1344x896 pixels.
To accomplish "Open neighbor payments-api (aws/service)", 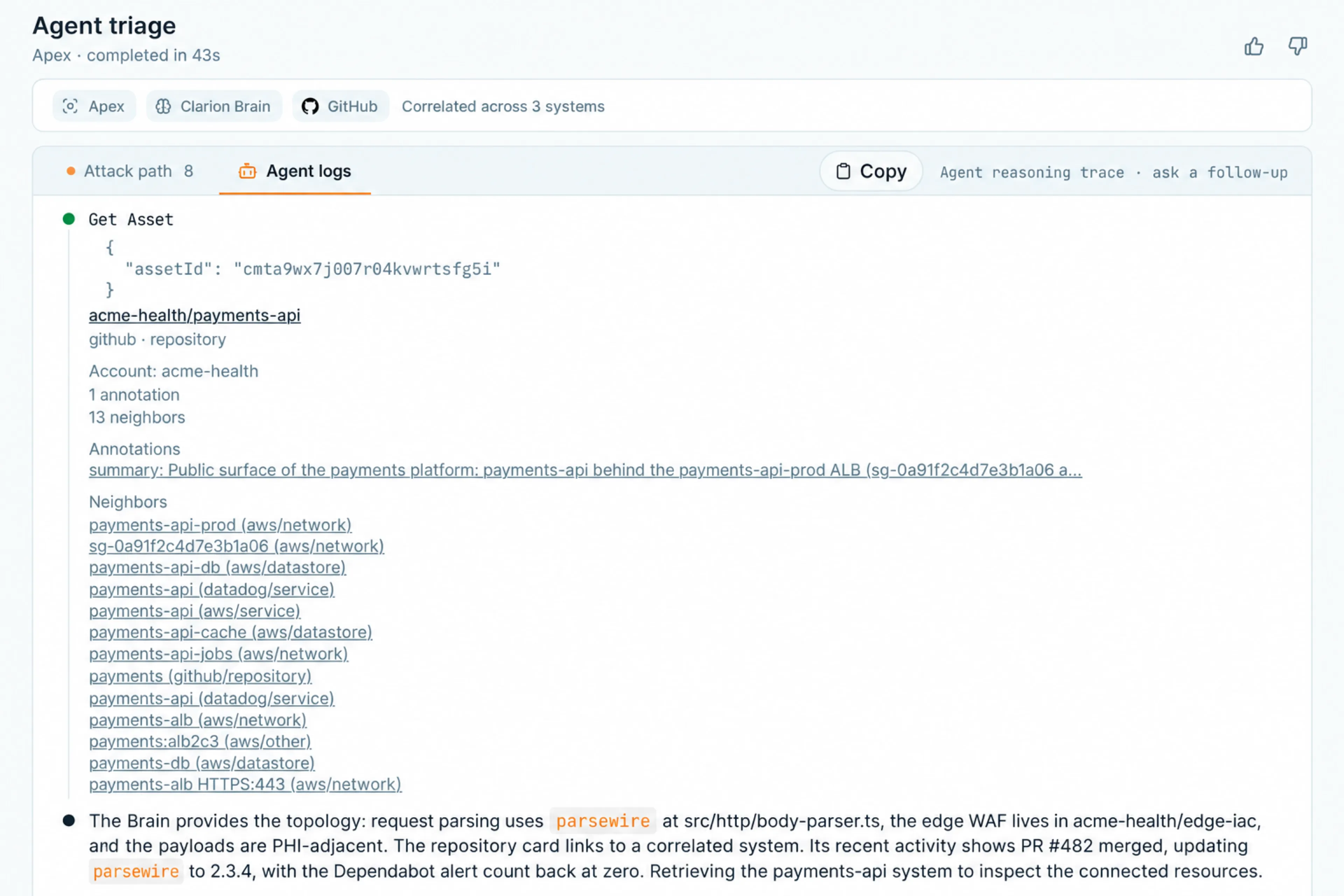I will pyautogui.click(x=194, y=611).
